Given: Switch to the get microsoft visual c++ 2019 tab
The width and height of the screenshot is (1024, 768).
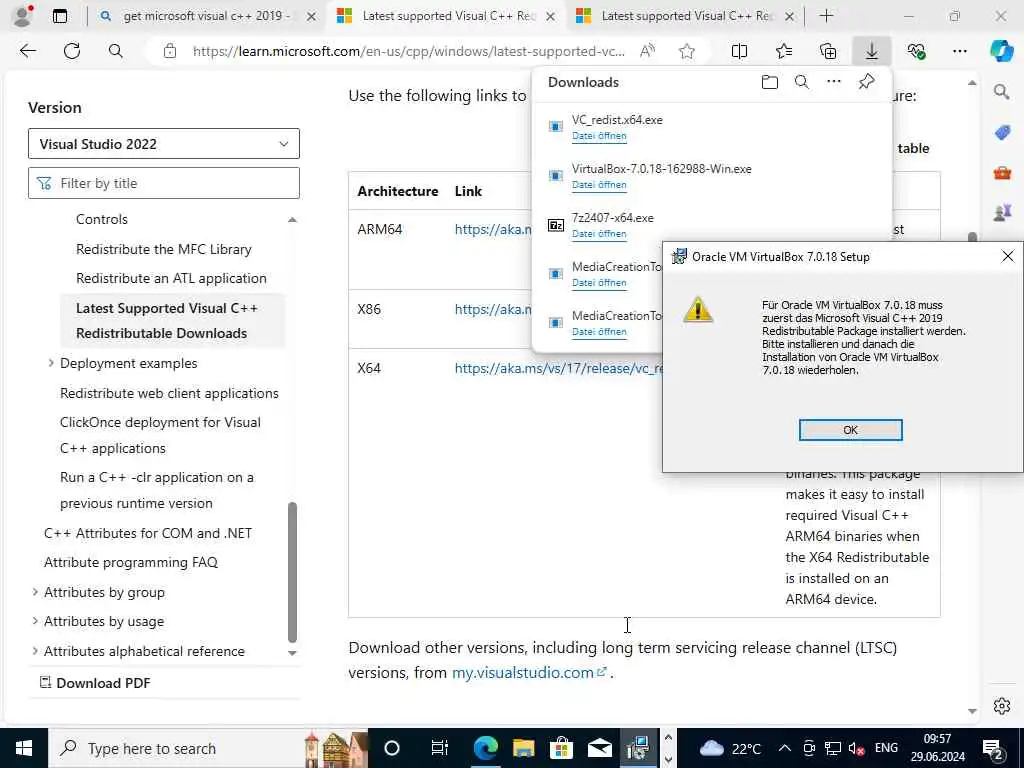Looking at the screenshot, I should [206, 16].
